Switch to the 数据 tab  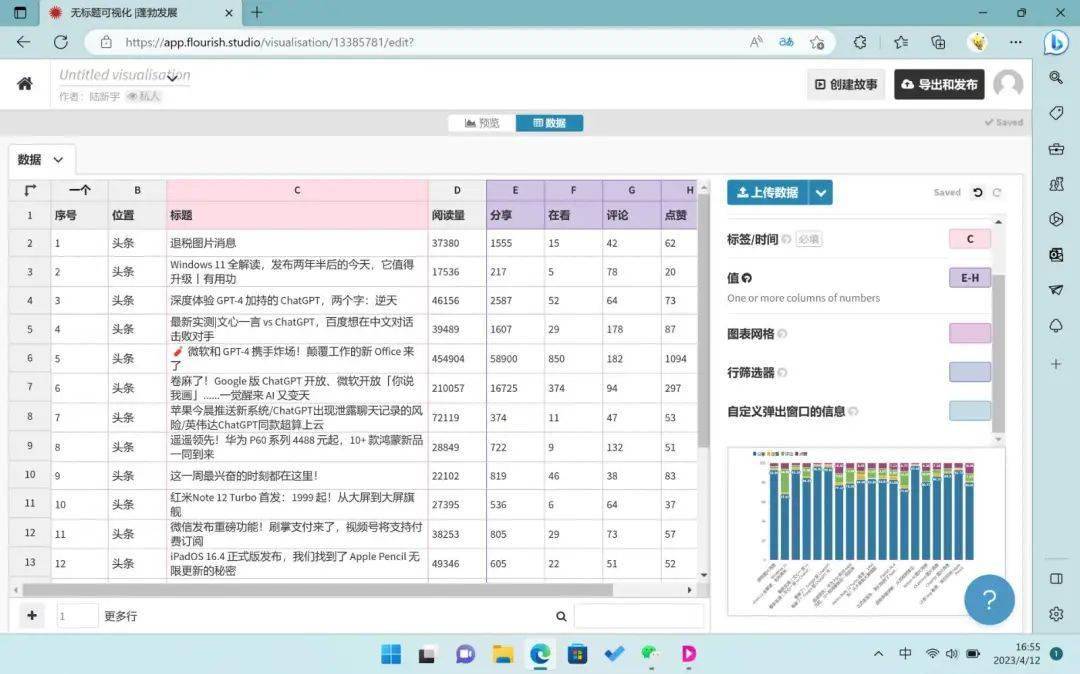pyautogui.click(x=550, y=123)
